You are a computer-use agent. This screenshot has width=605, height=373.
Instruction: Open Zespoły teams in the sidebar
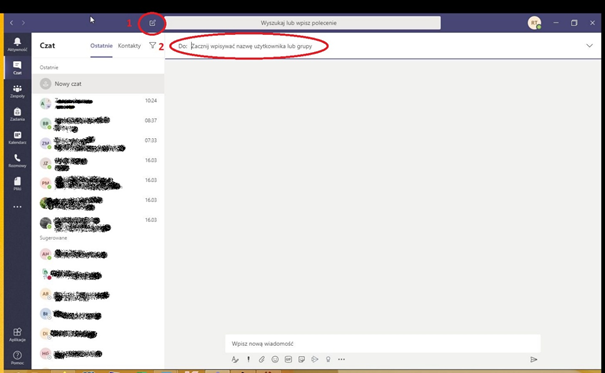click(17, 91)
